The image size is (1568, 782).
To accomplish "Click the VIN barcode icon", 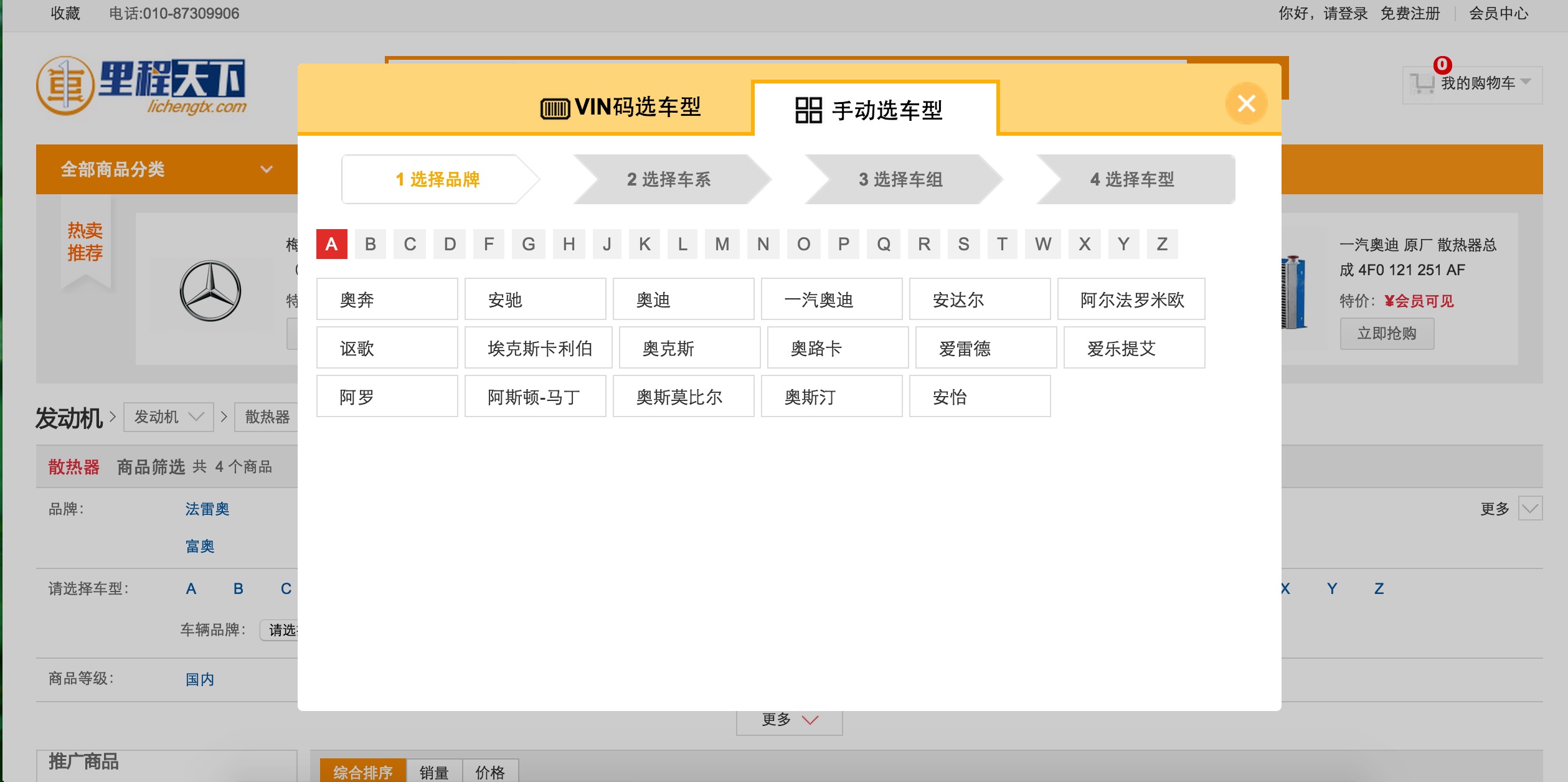I will [554, 109].
